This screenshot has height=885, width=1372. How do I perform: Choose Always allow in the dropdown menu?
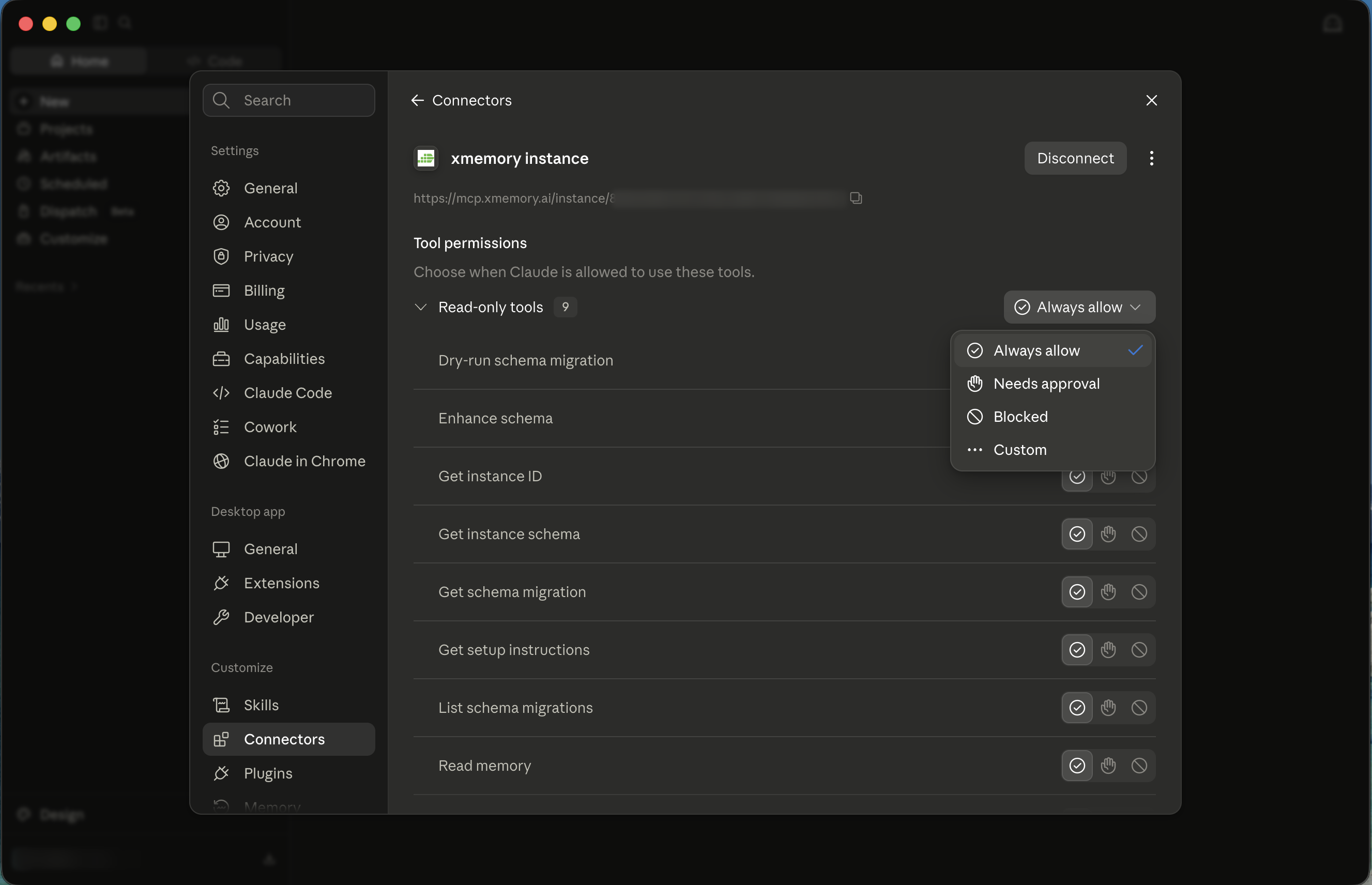[x=1053, y=350]
